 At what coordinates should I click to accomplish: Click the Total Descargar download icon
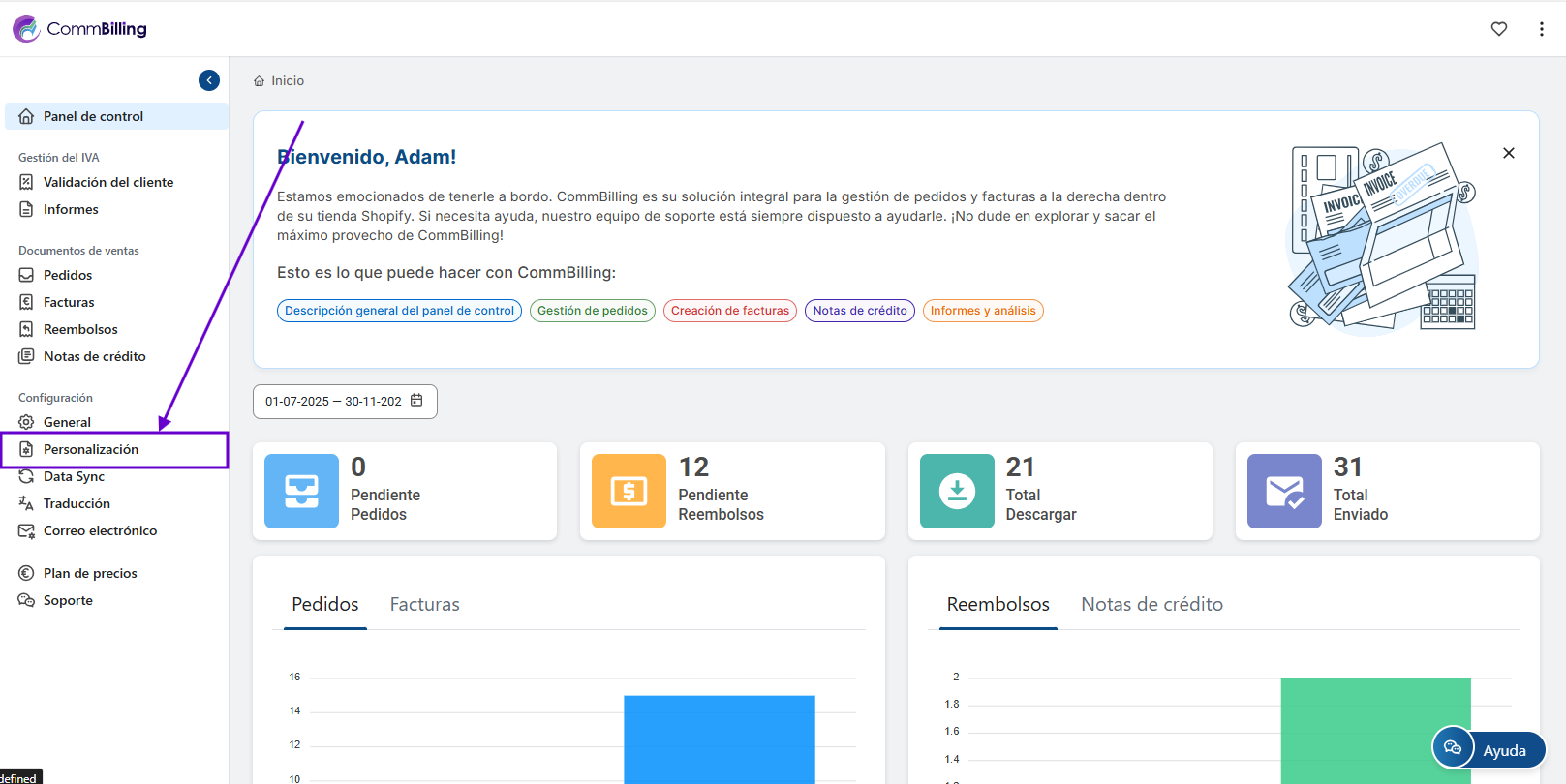(956, 491)
